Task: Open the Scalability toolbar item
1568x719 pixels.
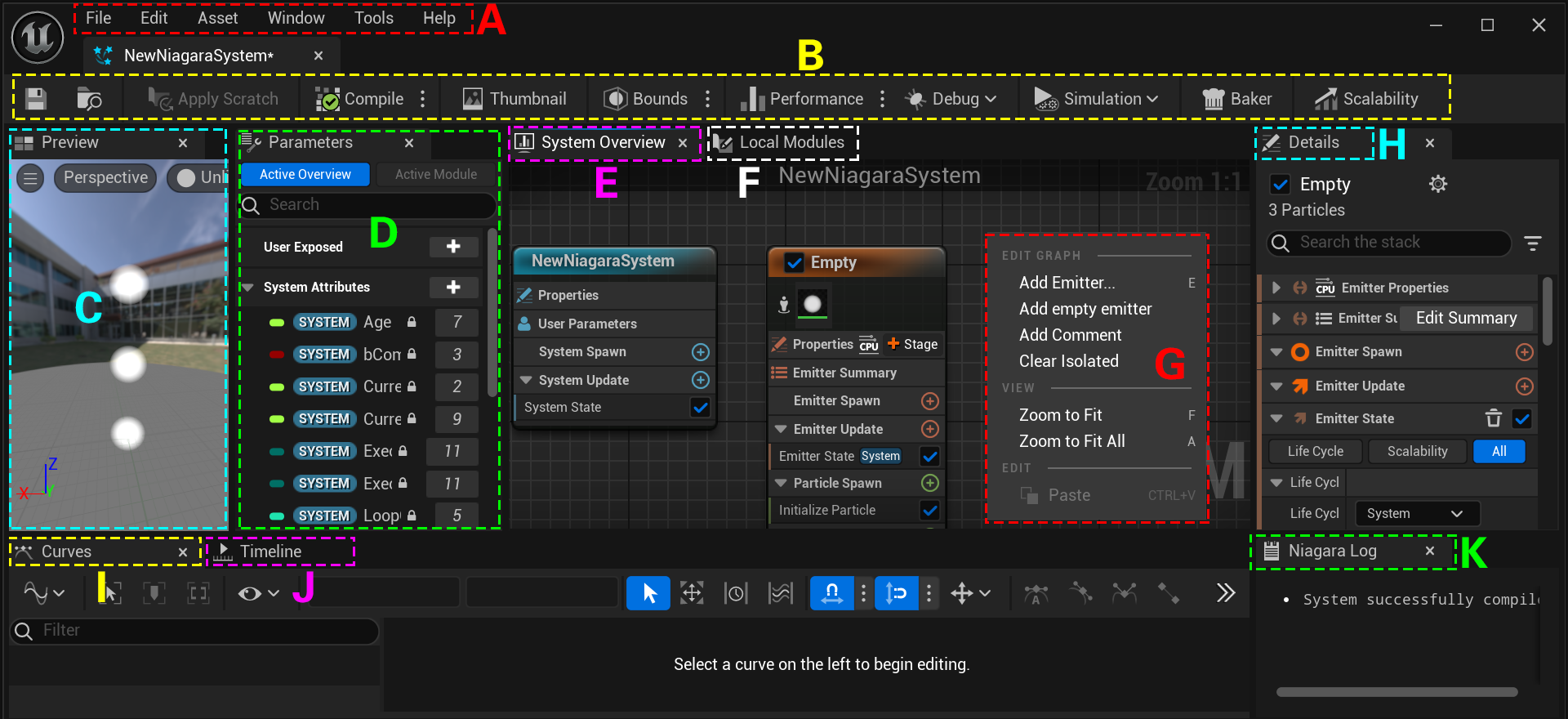Action: click(1366, 99)
